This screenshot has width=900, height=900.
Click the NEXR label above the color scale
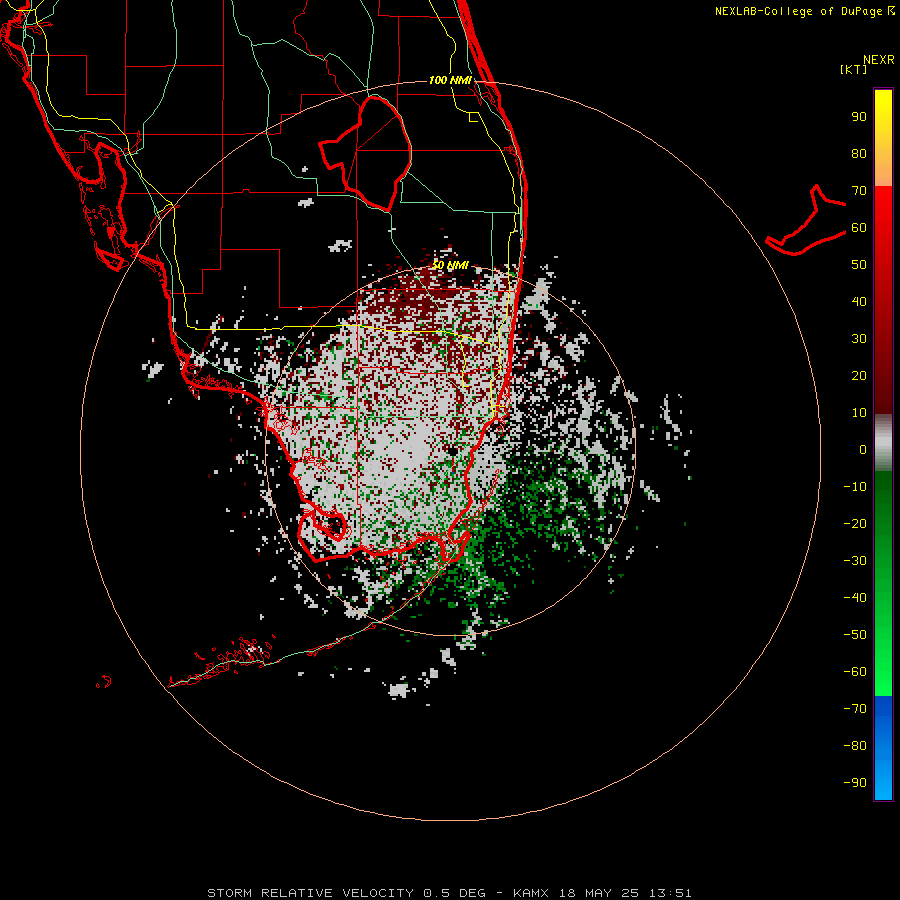tap(879, 59)
